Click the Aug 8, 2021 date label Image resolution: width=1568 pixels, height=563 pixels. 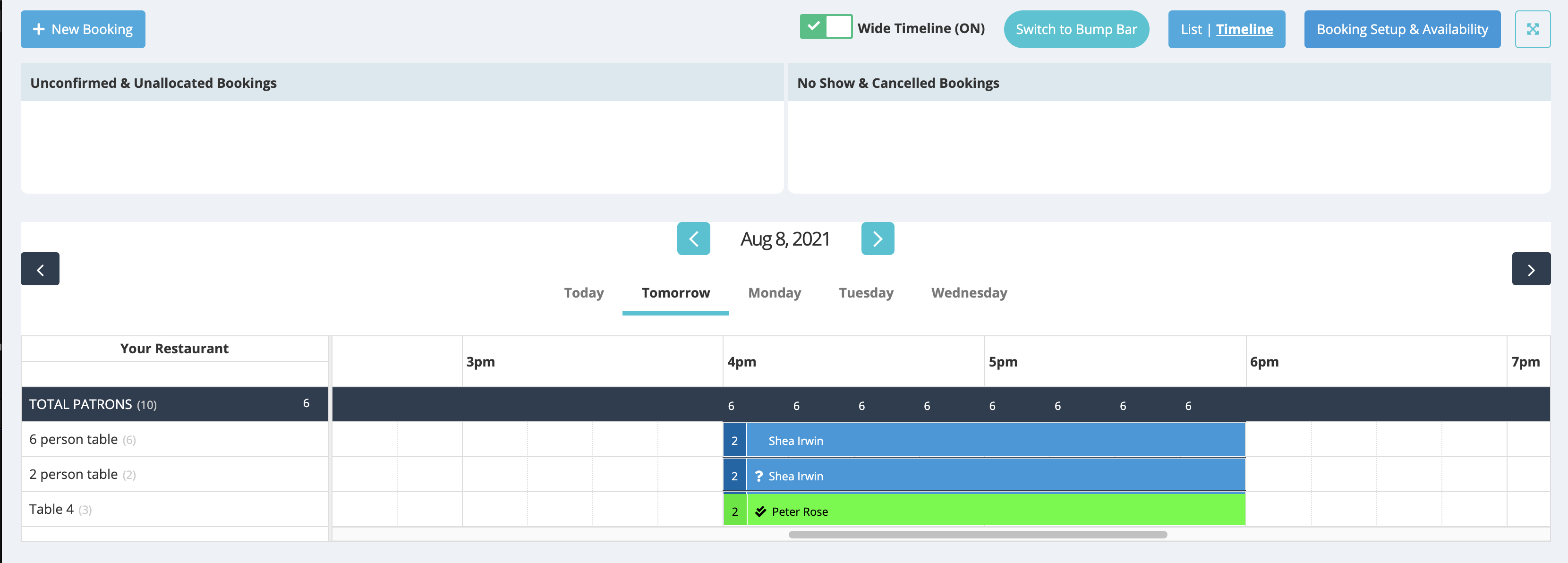point(784,239)
